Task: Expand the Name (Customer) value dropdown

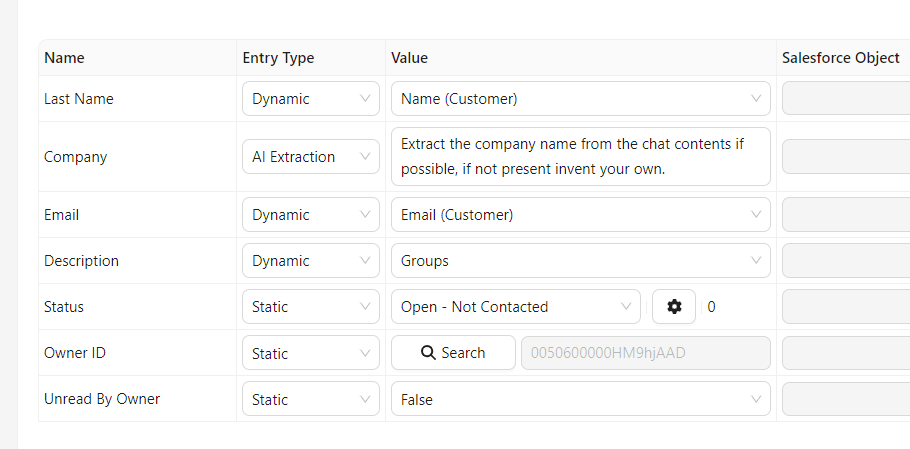Action: coord(580,99)
